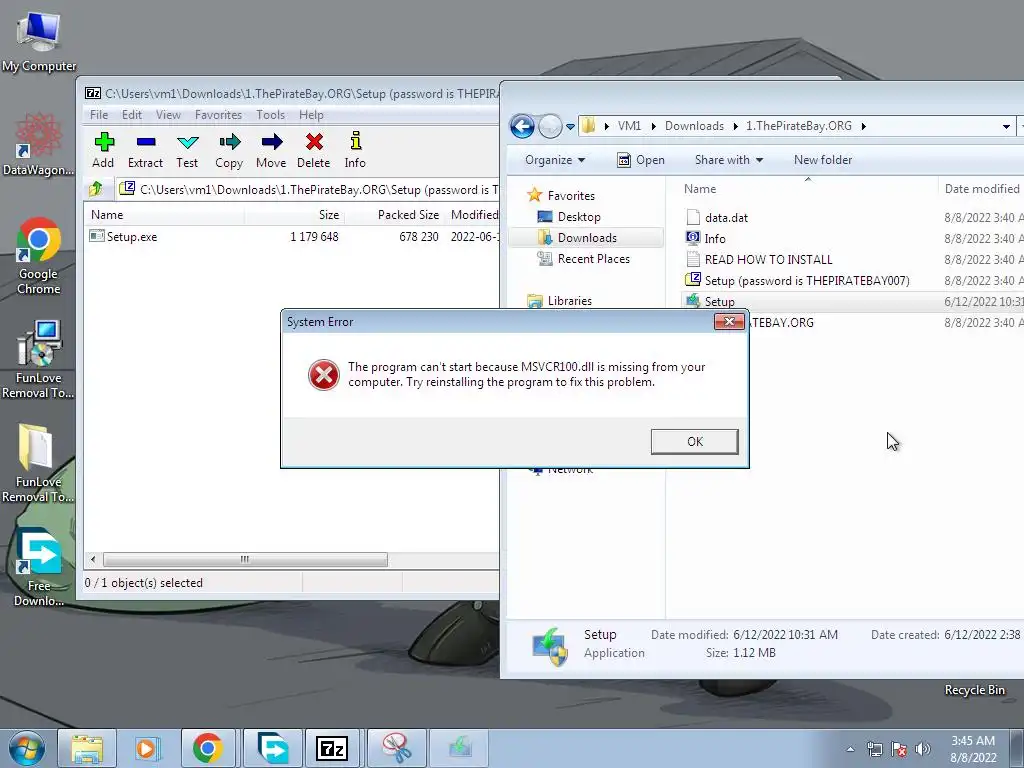This screenshot has width=1024, height=768.
Task: Open Free Download Manager desktop shortcut
Action: (39, 567)
